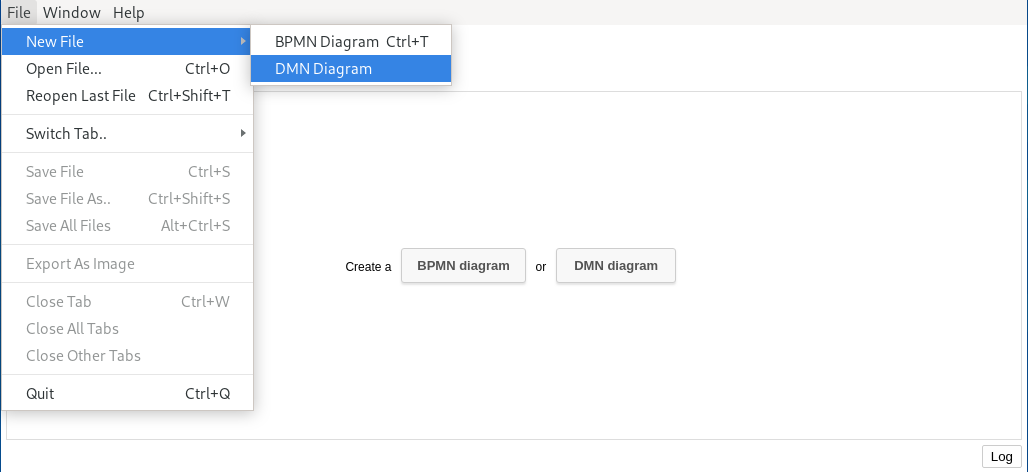Click the Switch Tab submenu arrow
This screenshot has height=472, width=1028.
242,133
